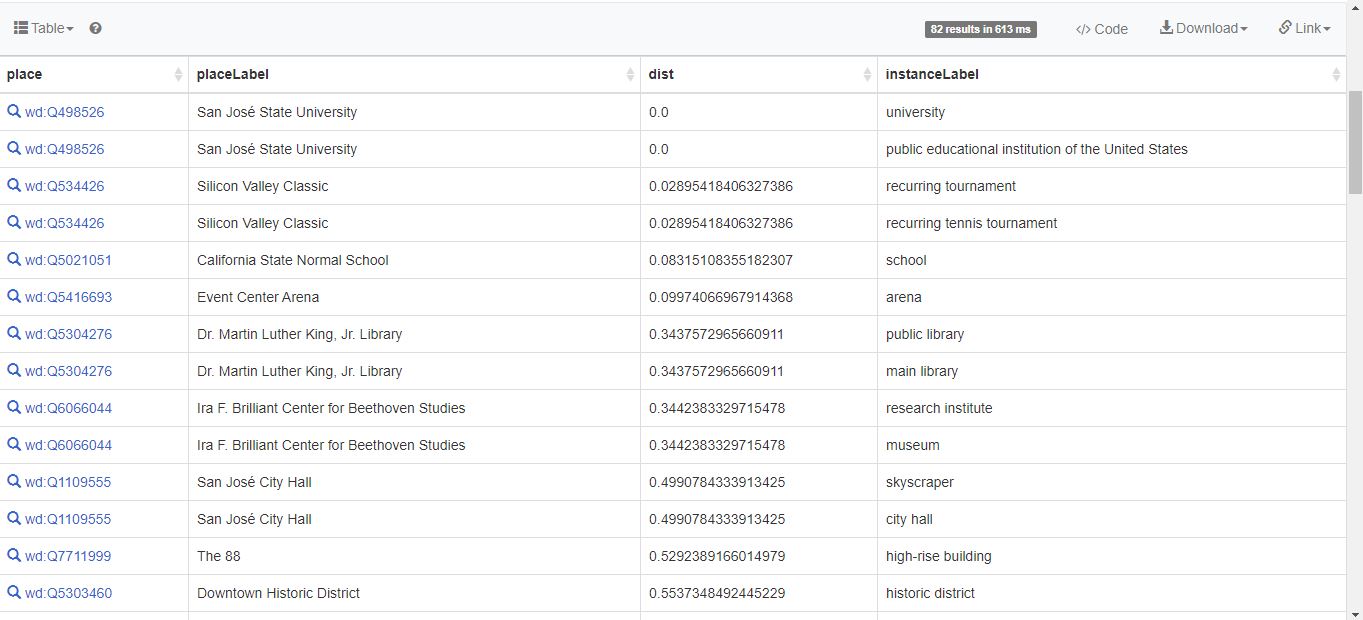1363x620 pixels.
Task: Select the 'research institute' cell
Action: [x=1111, y=408]
